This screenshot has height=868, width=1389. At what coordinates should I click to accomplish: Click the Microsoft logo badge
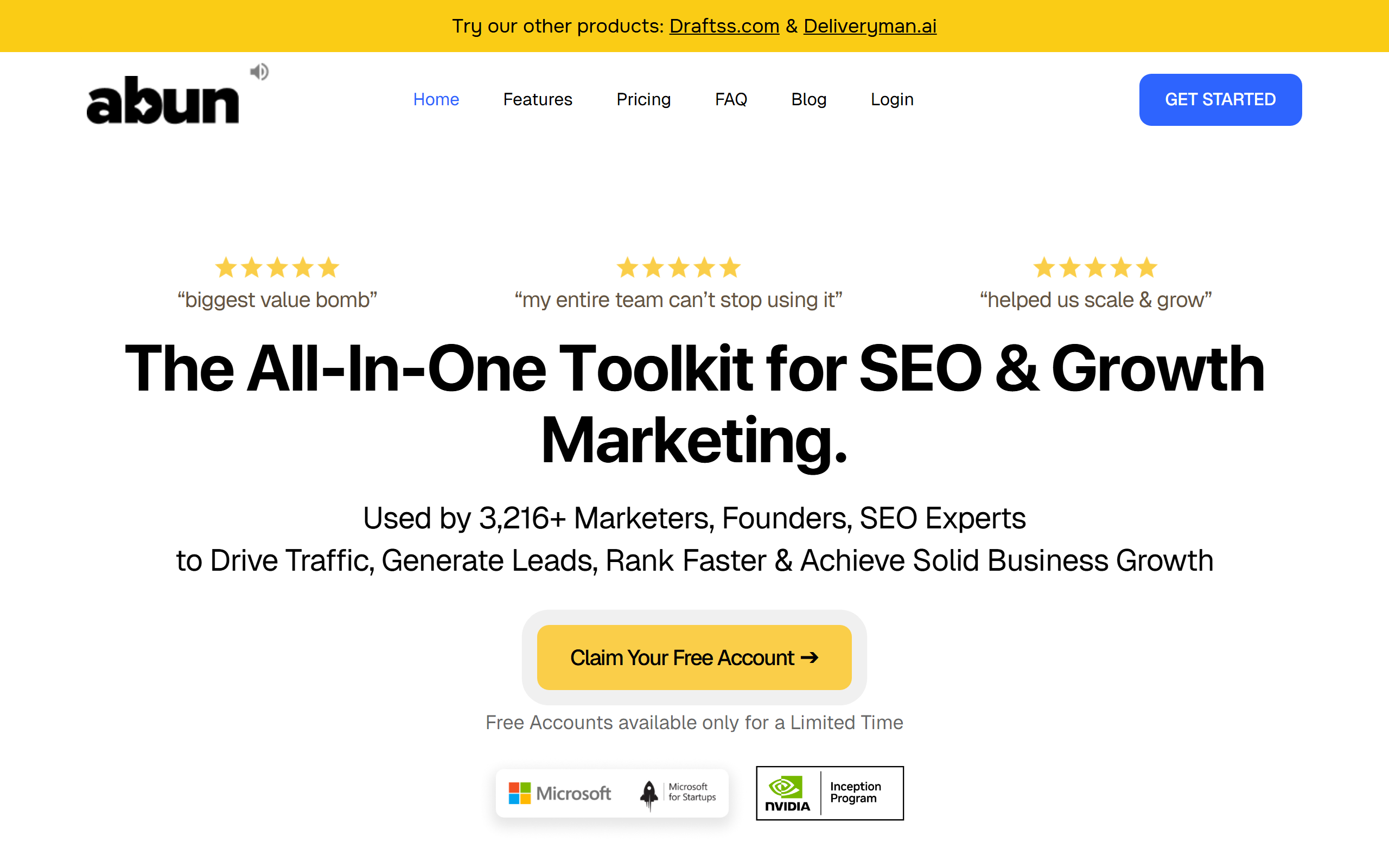coord(559,793)
